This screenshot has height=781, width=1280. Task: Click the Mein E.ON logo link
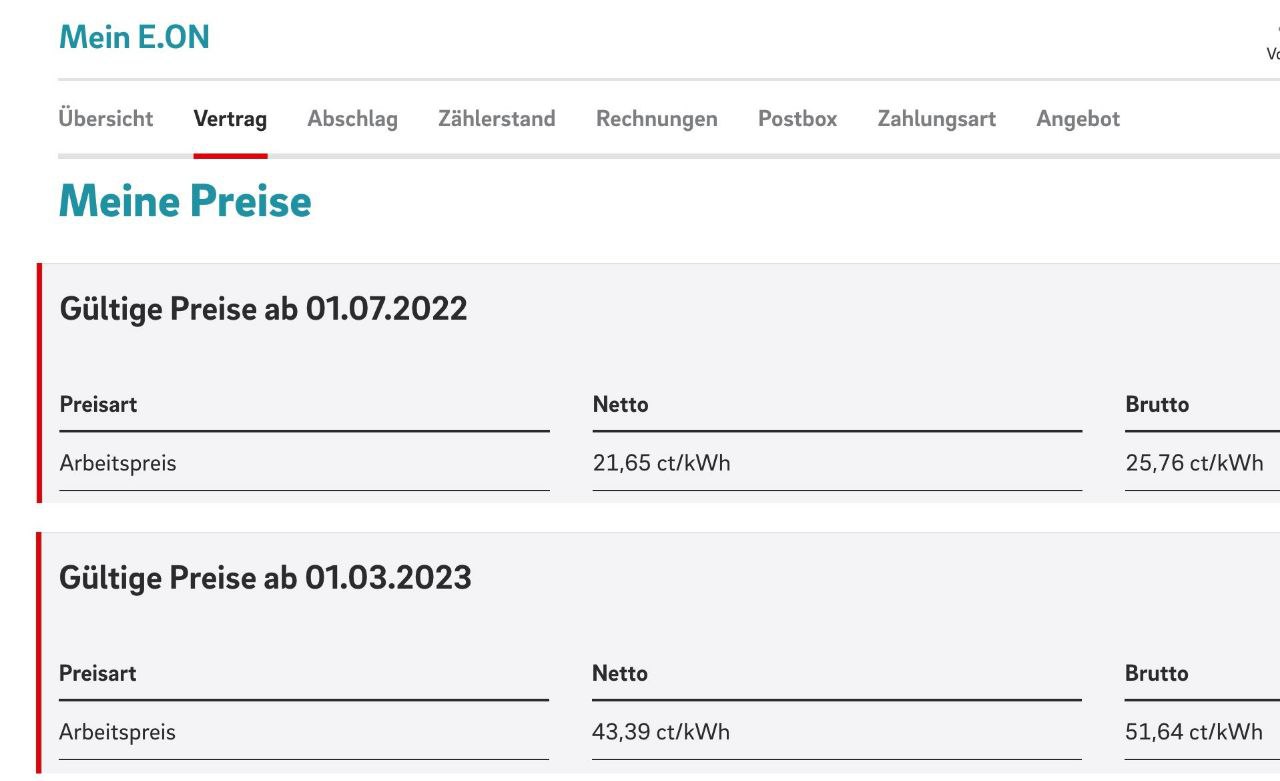[x=134, y=37]
